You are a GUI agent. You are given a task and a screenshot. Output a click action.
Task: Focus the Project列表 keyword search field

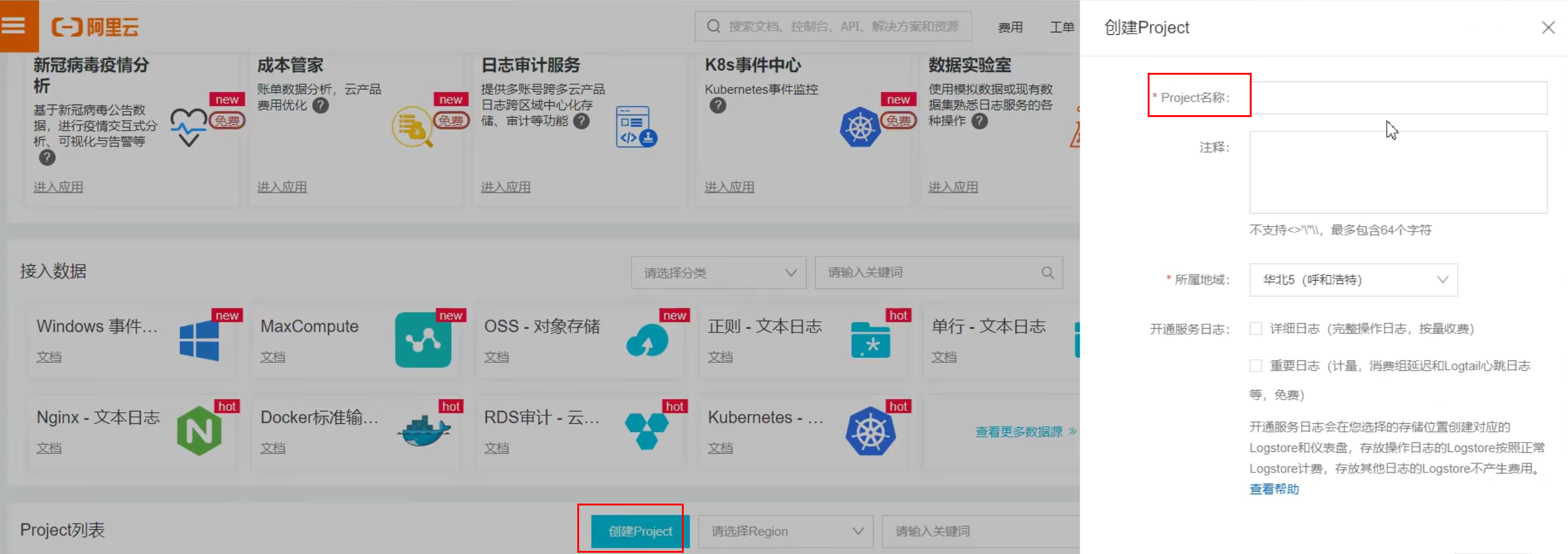click(x=981, y=532)
